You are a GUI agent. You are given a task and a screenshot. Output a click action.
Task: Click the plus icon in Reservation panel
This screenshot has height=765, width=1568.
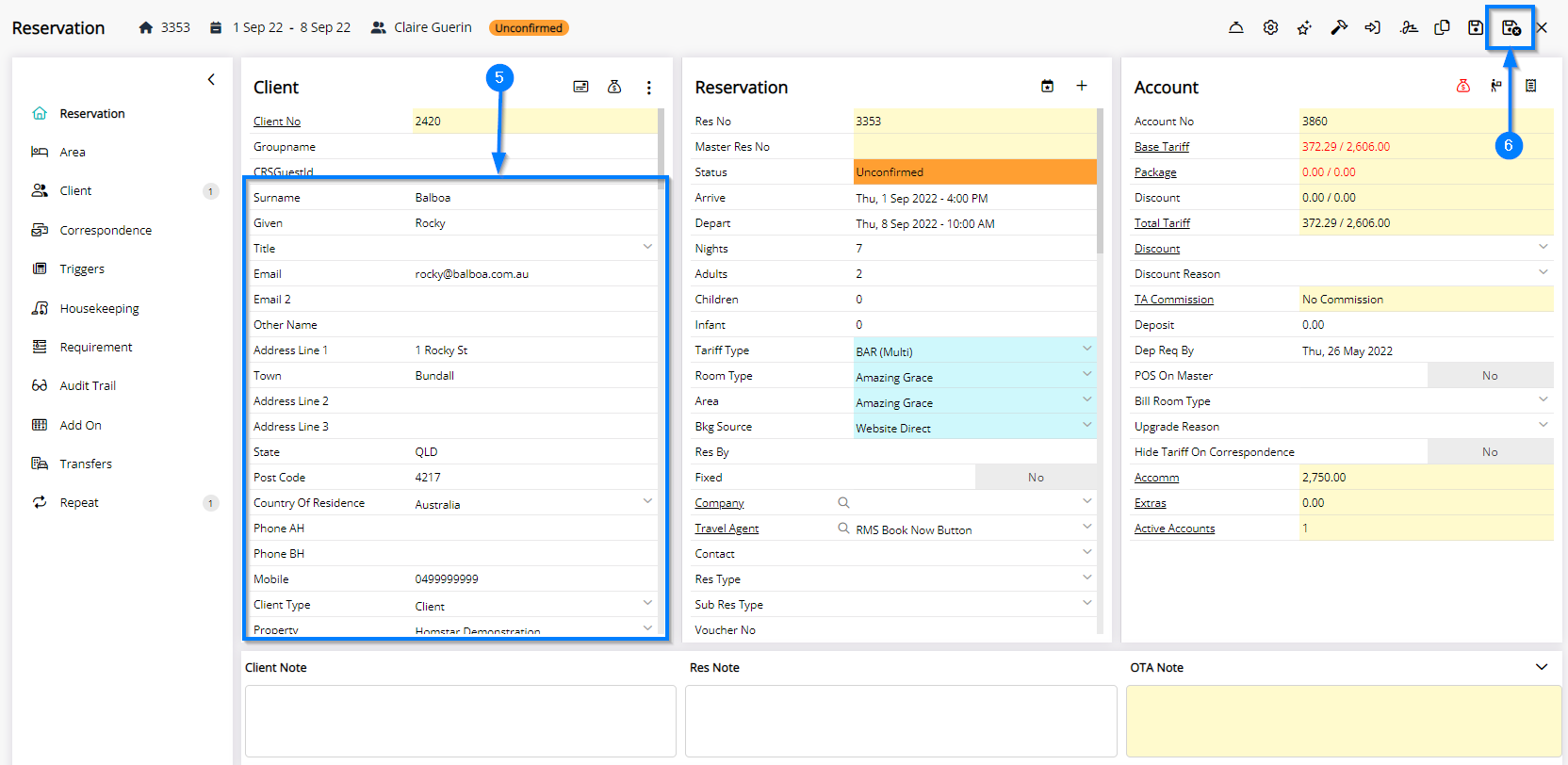(x=1082, y=87)
